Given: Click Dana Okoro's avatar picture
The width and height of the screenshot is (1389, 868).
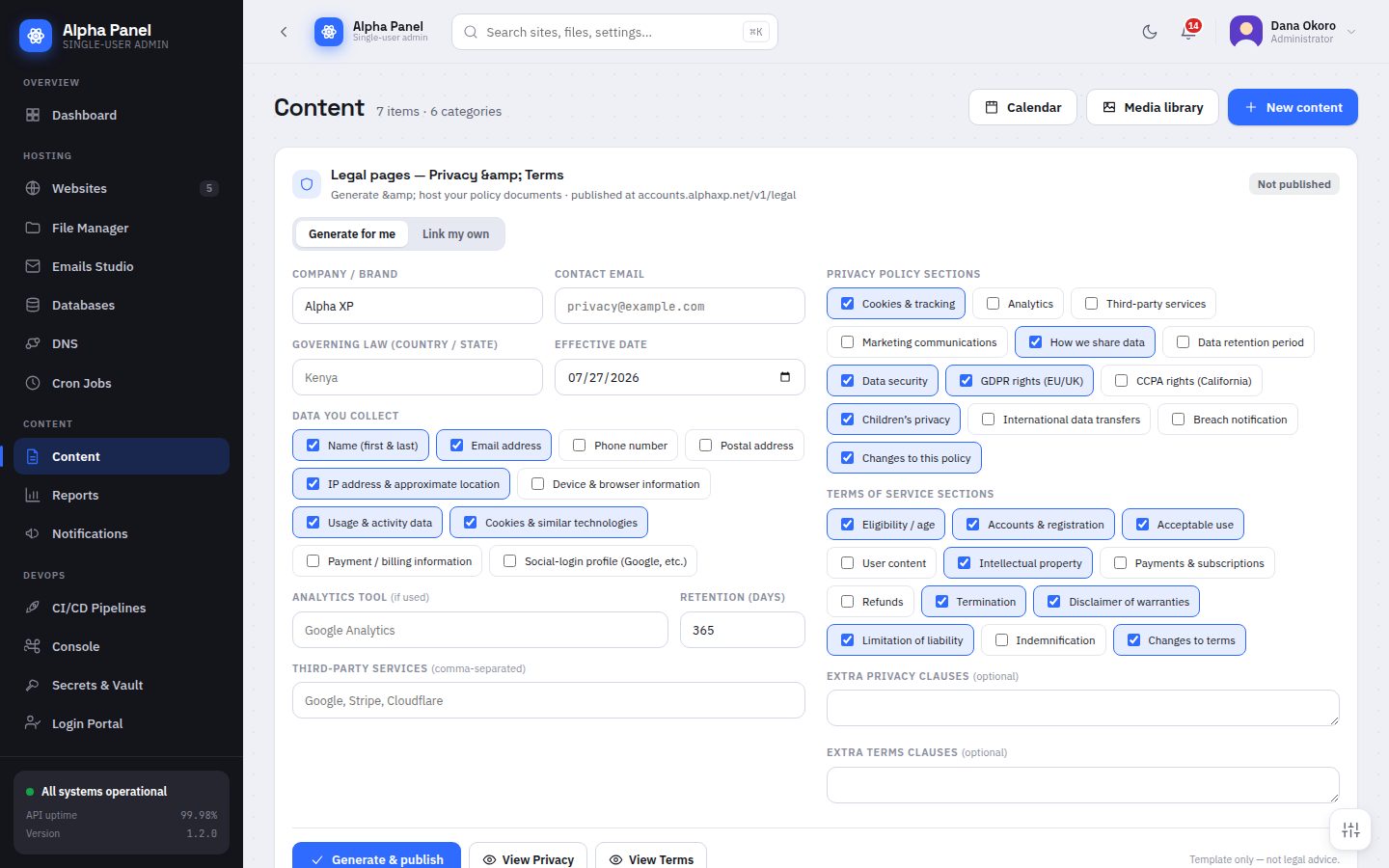Looking at the screenshot, I should pos(1246,32).
